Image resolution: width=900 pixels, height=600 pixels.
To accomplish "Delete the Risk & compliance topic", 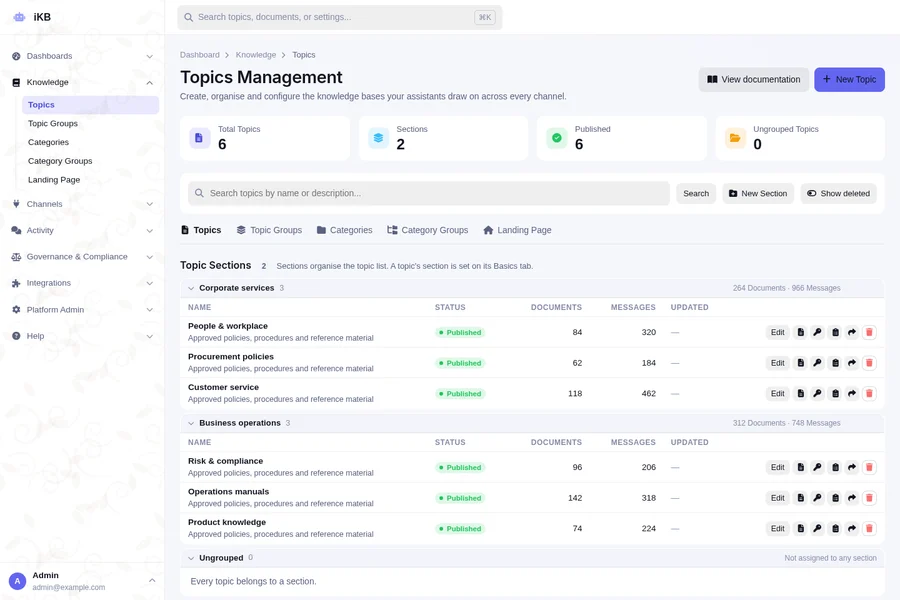I will click(869, 467).
